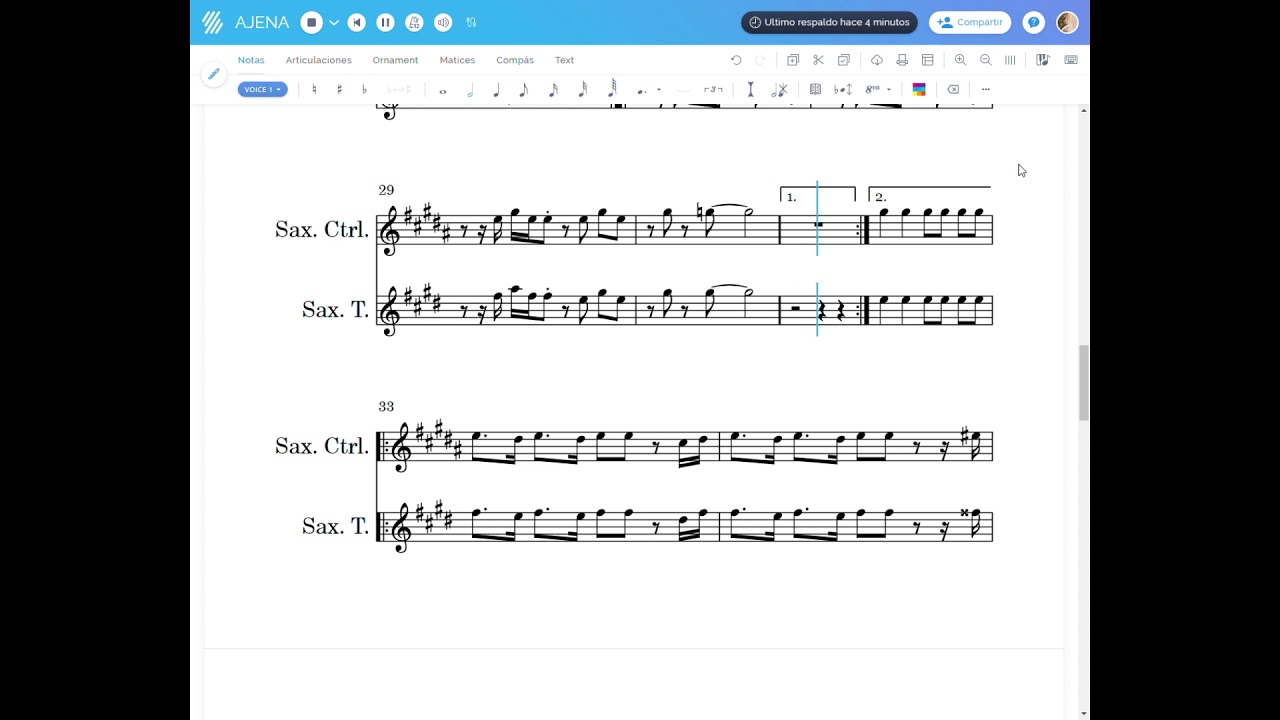Show the keyboard shortcuts icon
This screenshot has width=1280, height=720.
[x=1071, y=60]
